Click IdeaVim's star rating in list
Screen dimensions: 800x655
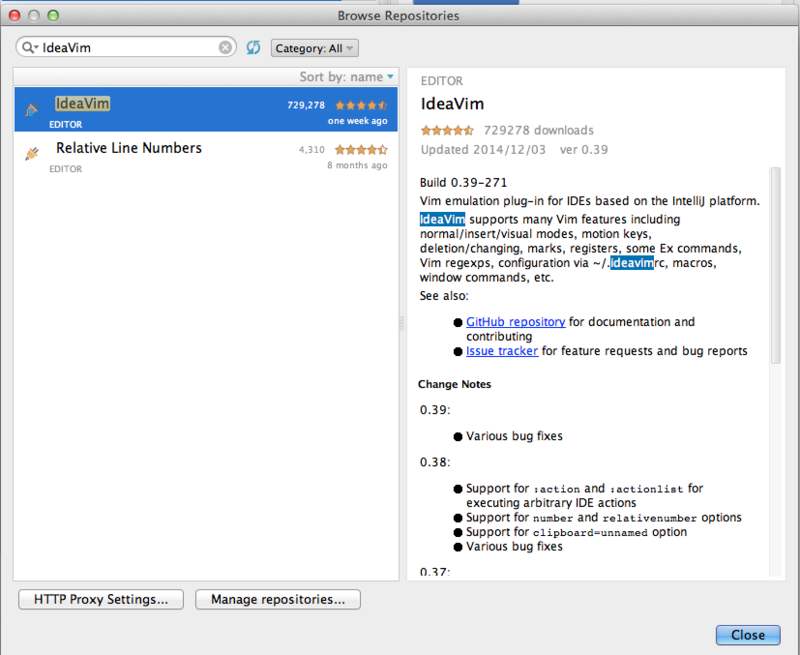(x=361, y=105)
